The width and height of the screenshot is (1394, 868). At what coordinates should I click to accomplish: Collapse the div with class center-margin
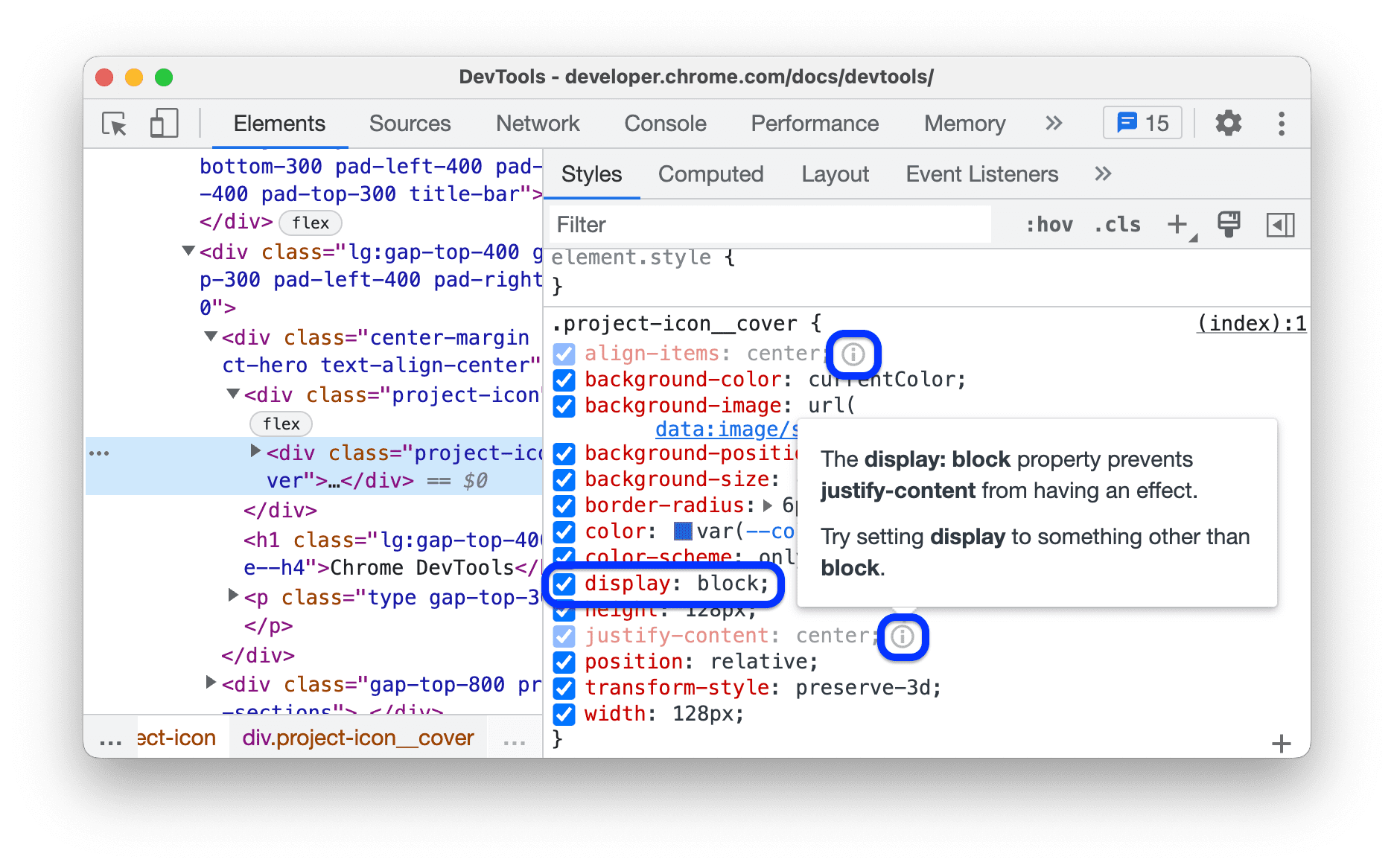pyautogui.click(x=209, y=336)
